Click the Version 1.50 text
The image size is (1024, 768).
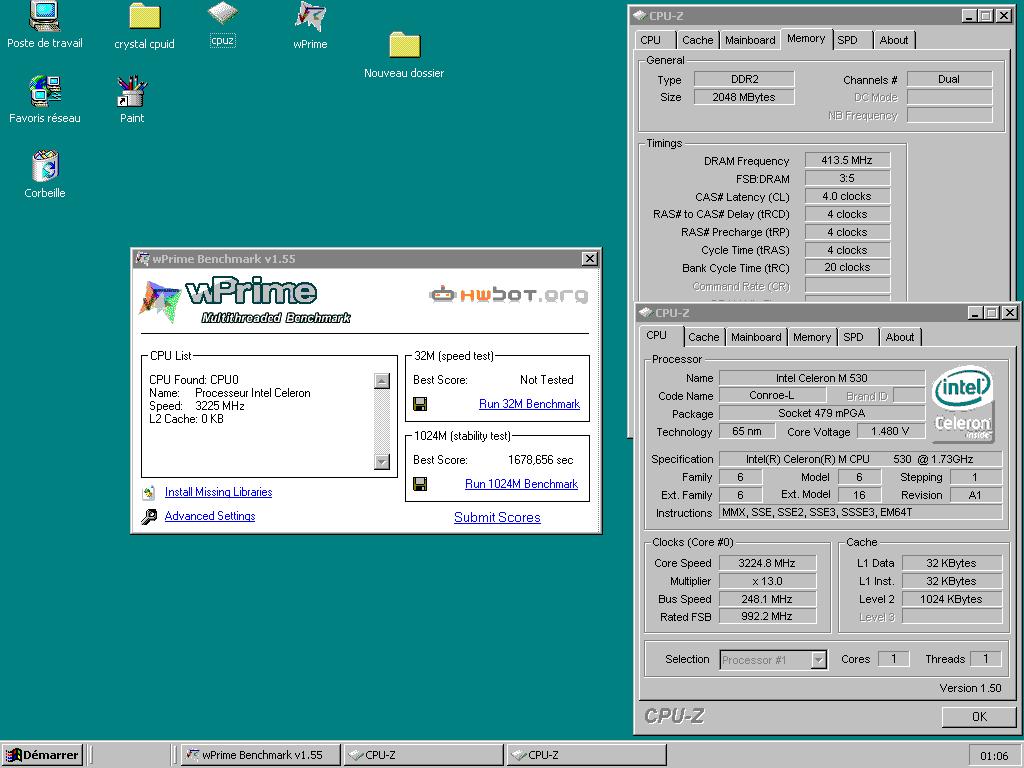[970, 688]
